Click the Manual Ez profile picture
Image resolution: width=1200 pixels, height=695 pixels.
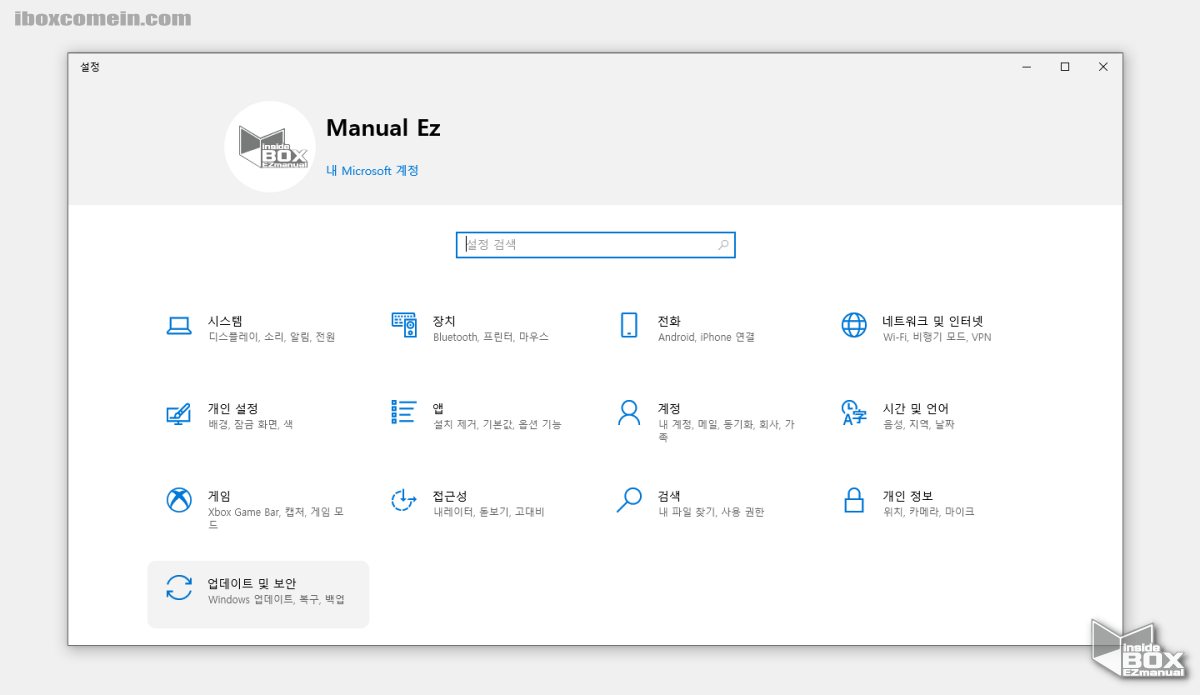pos(270,146)
